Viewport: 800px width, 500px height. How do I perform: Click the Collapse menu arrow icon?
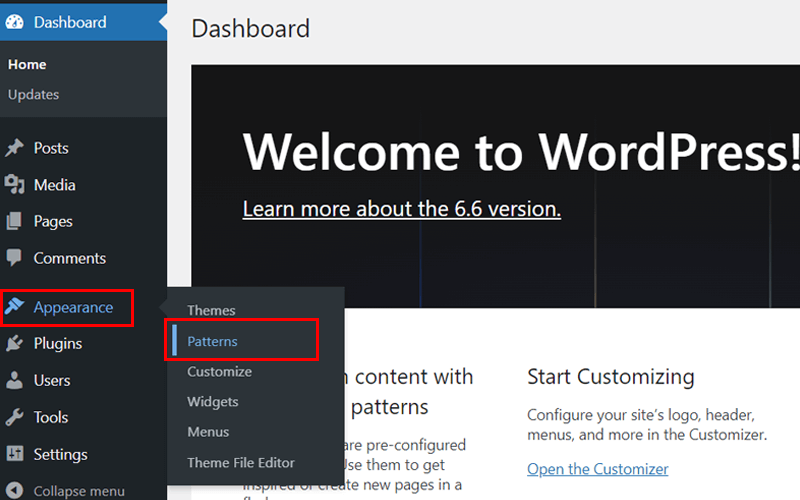[x=14, y=490]
